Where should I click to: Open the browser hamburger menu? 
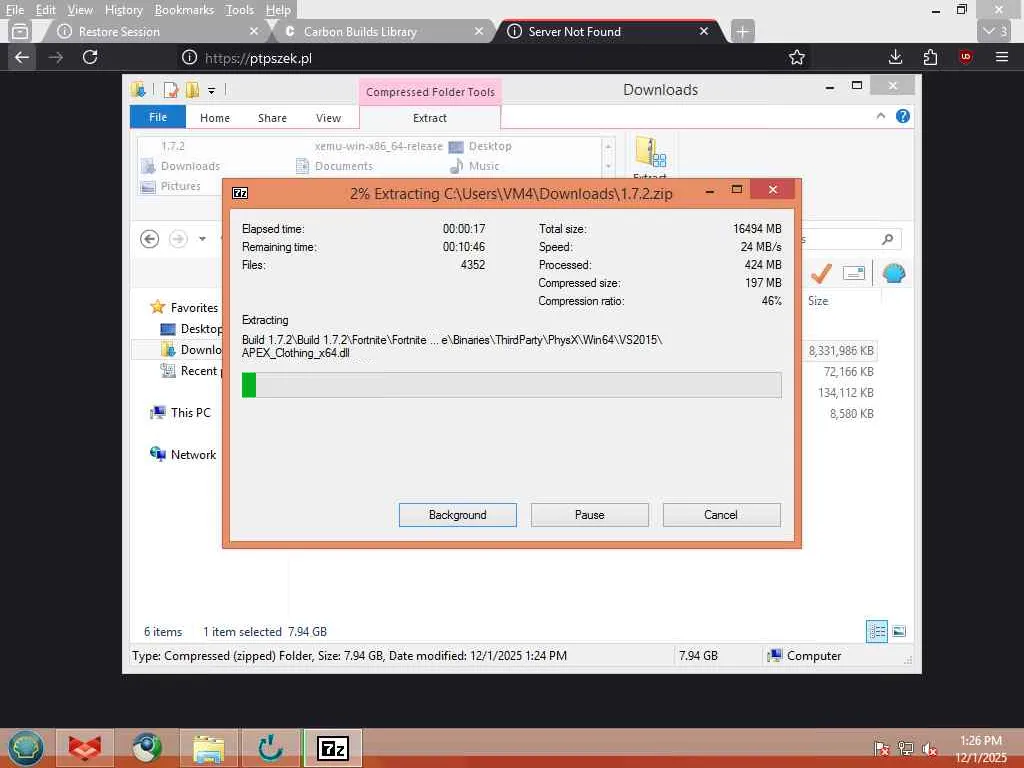1002,57
